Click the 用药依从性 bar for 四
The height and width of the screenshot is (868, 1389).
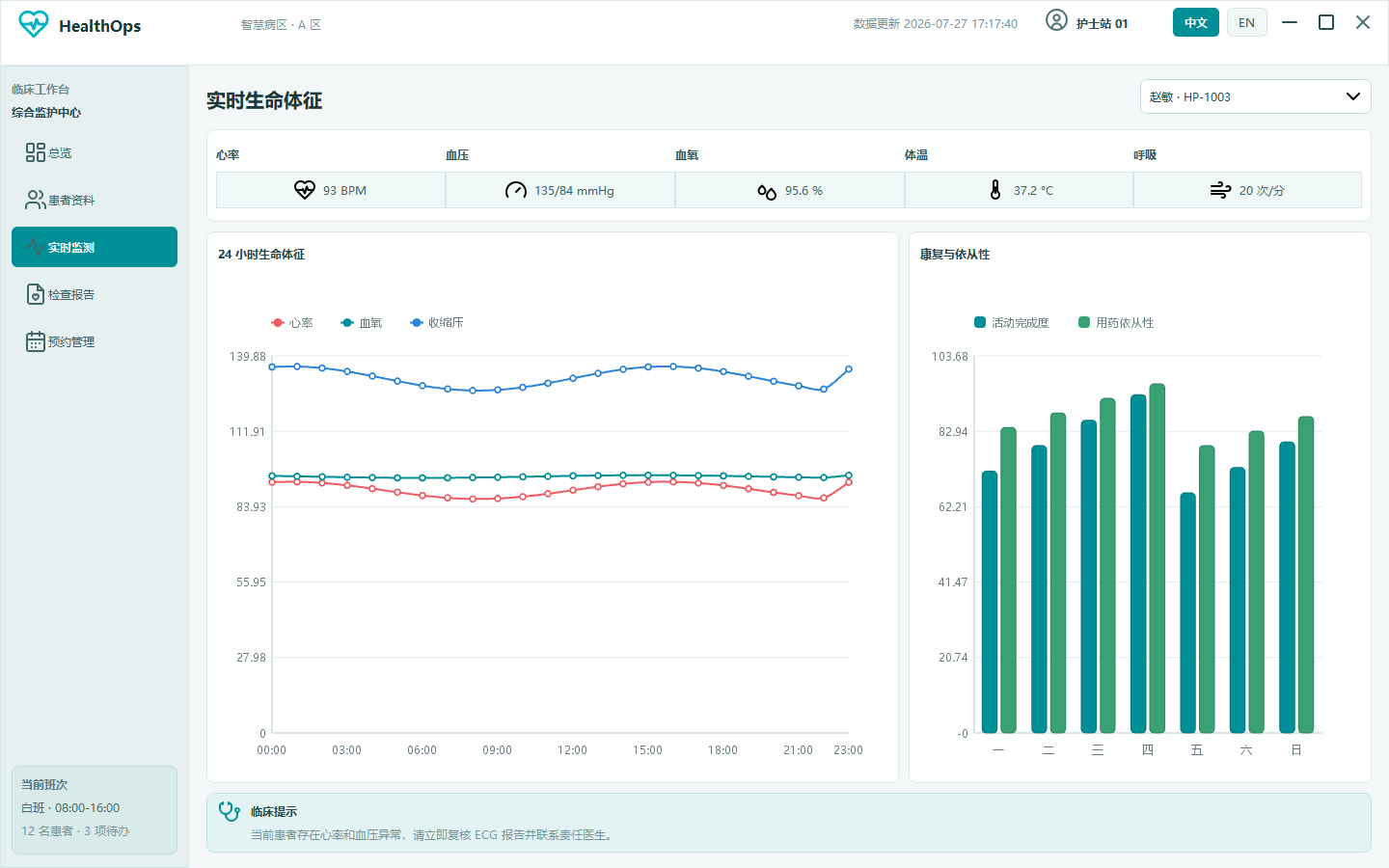[x=1157, y=558]
